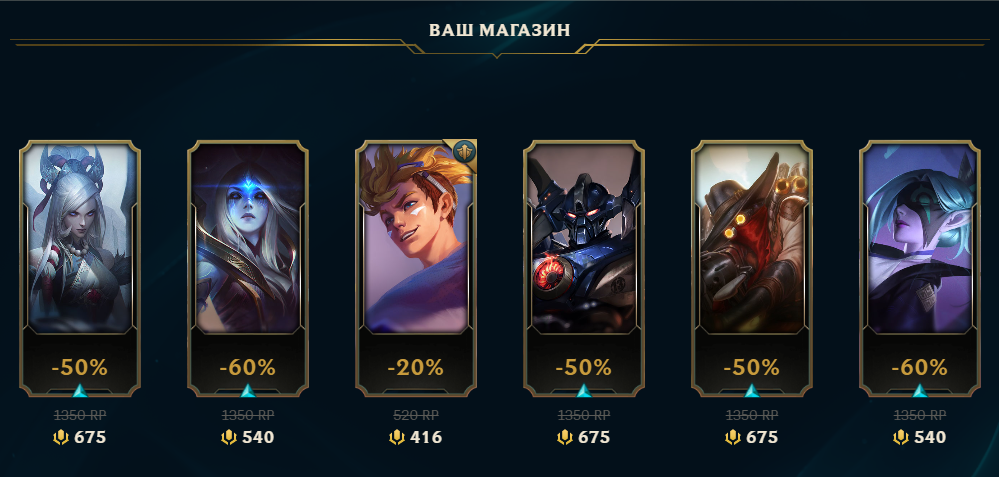Click the crossed-out 520 RP price
Viewport: 999px width, 477px height.
click(x=416, y=415)
